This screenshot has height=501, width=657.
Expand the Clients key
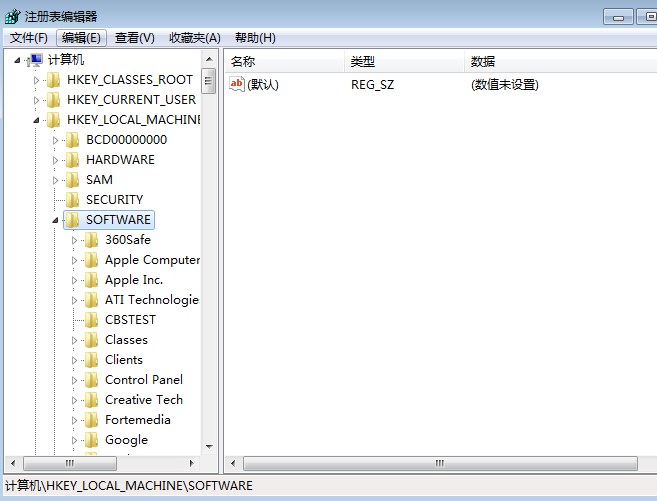click(x=75, y=360)
